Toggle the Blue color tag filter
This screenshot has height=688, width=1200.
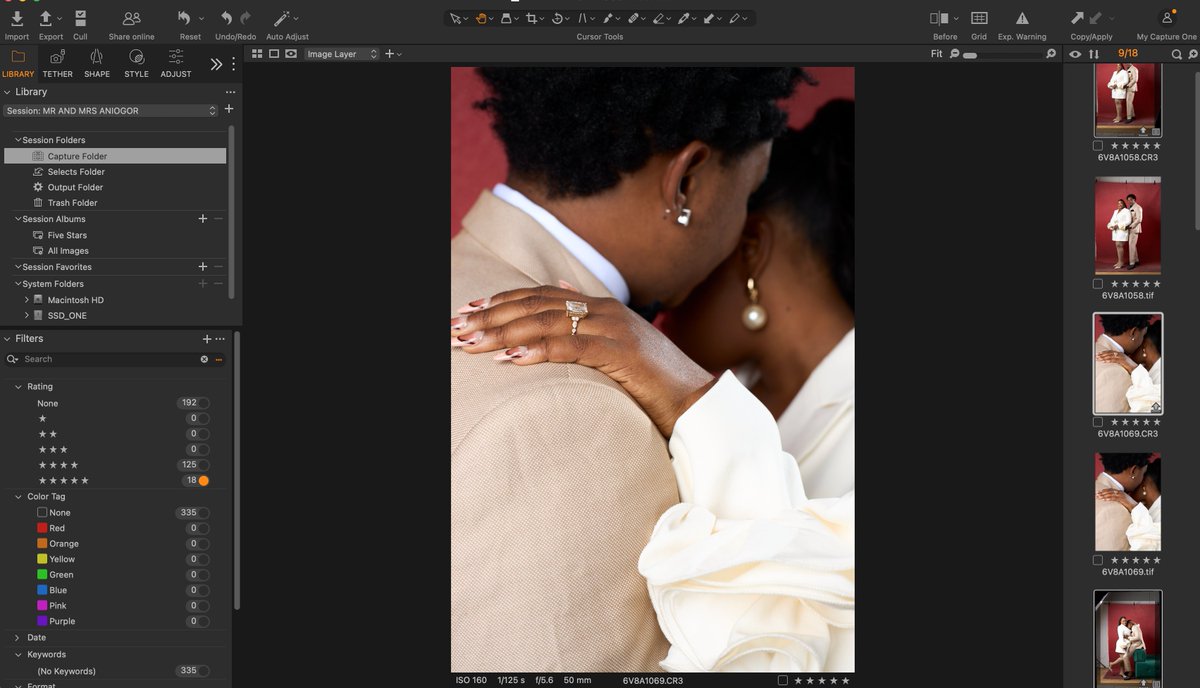[x=203, y=590]
